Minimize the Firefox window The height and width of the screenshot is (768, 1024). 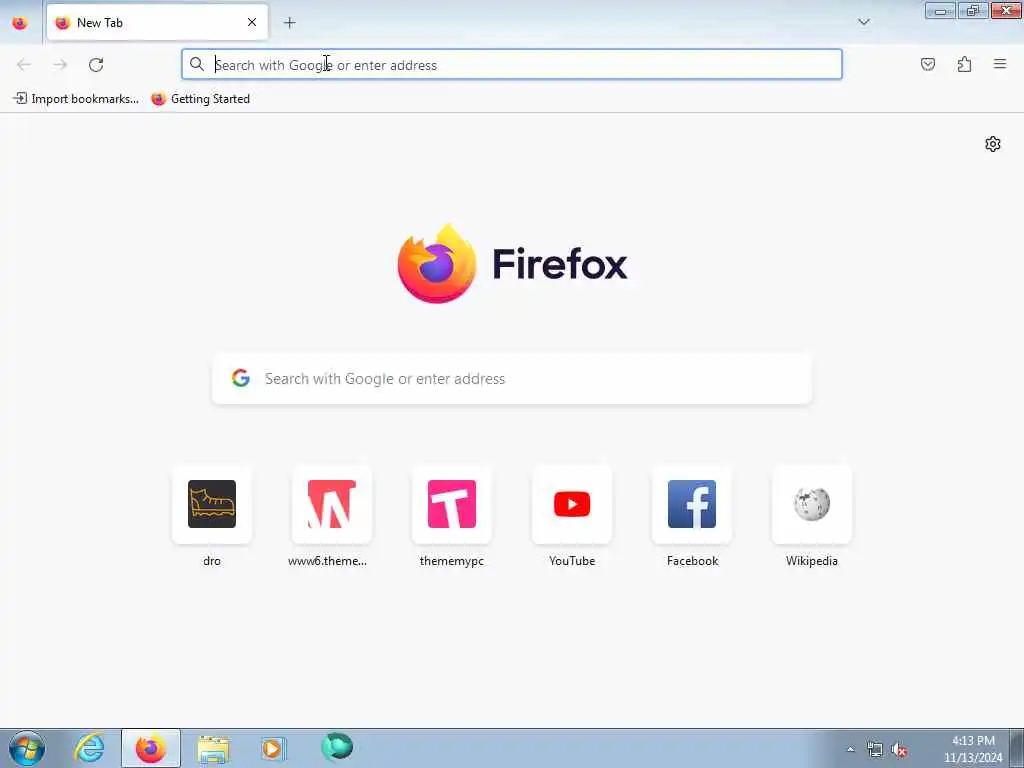pos(940,10)
